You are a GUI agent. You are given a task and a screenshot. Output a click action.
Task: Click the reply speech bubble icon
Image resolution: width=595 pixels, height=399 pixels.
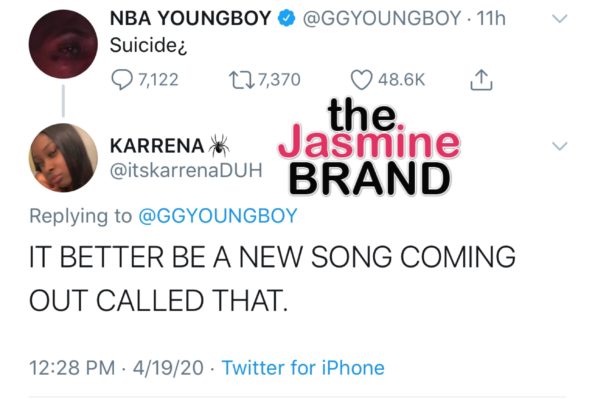pos(122,80)
